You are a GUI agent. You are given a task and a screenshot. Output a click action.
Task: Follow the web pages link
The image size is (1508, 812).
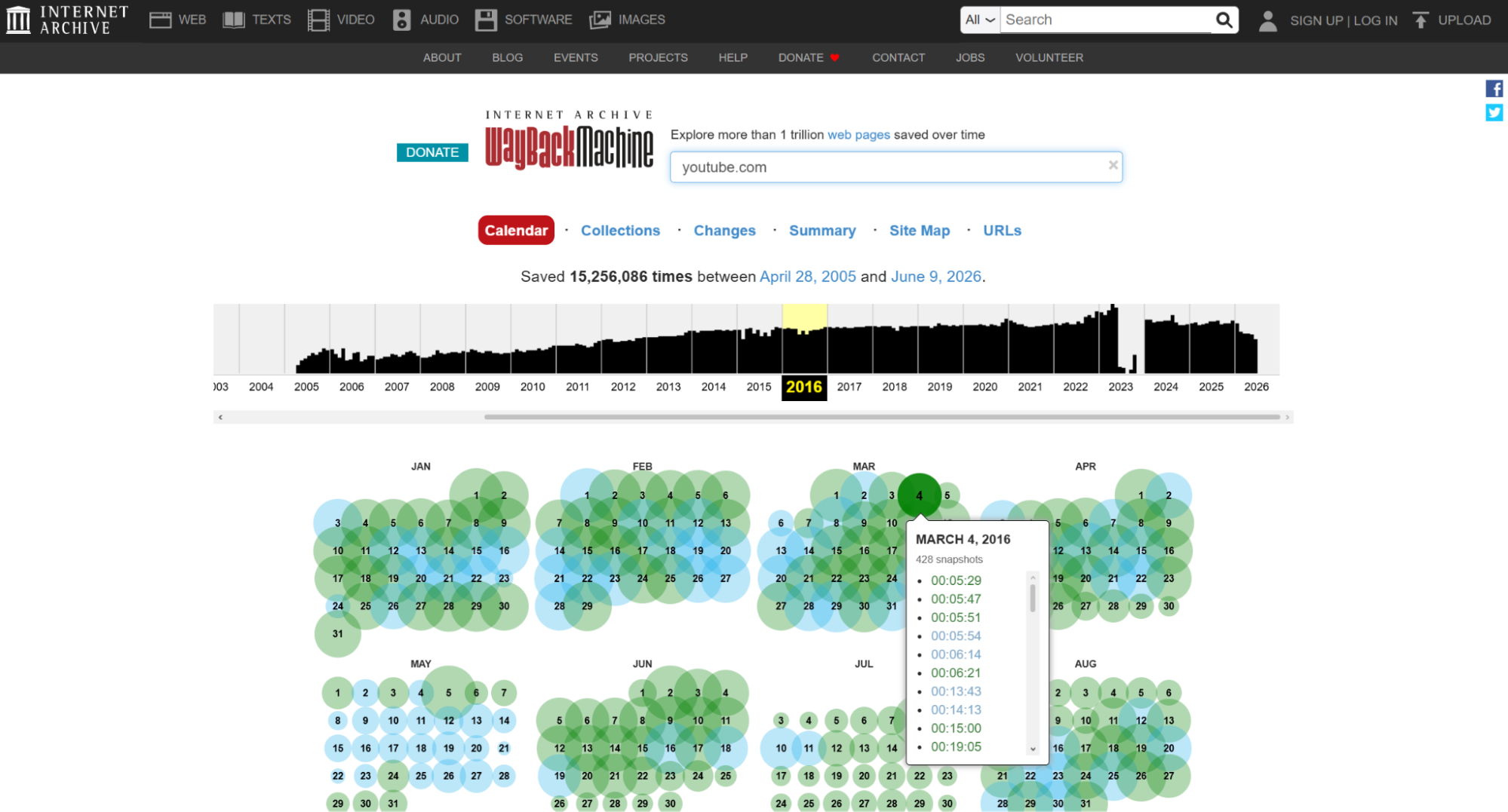858,135
